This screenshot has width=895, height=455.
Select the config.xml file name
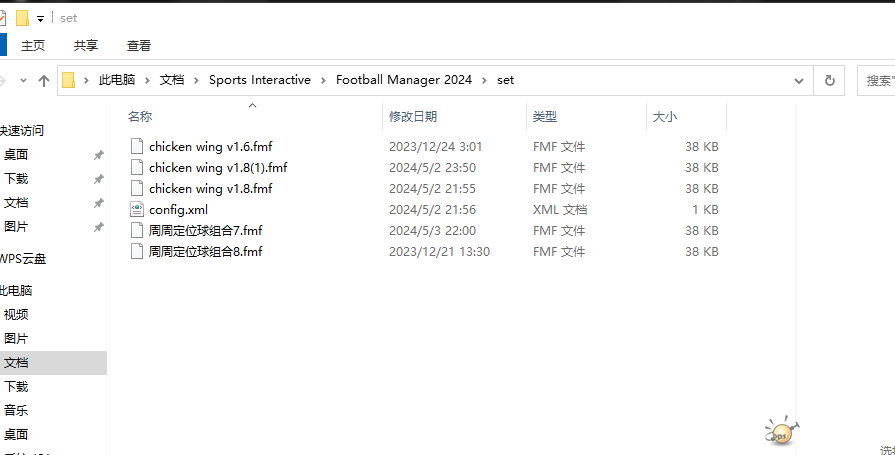tap(178, 210)
